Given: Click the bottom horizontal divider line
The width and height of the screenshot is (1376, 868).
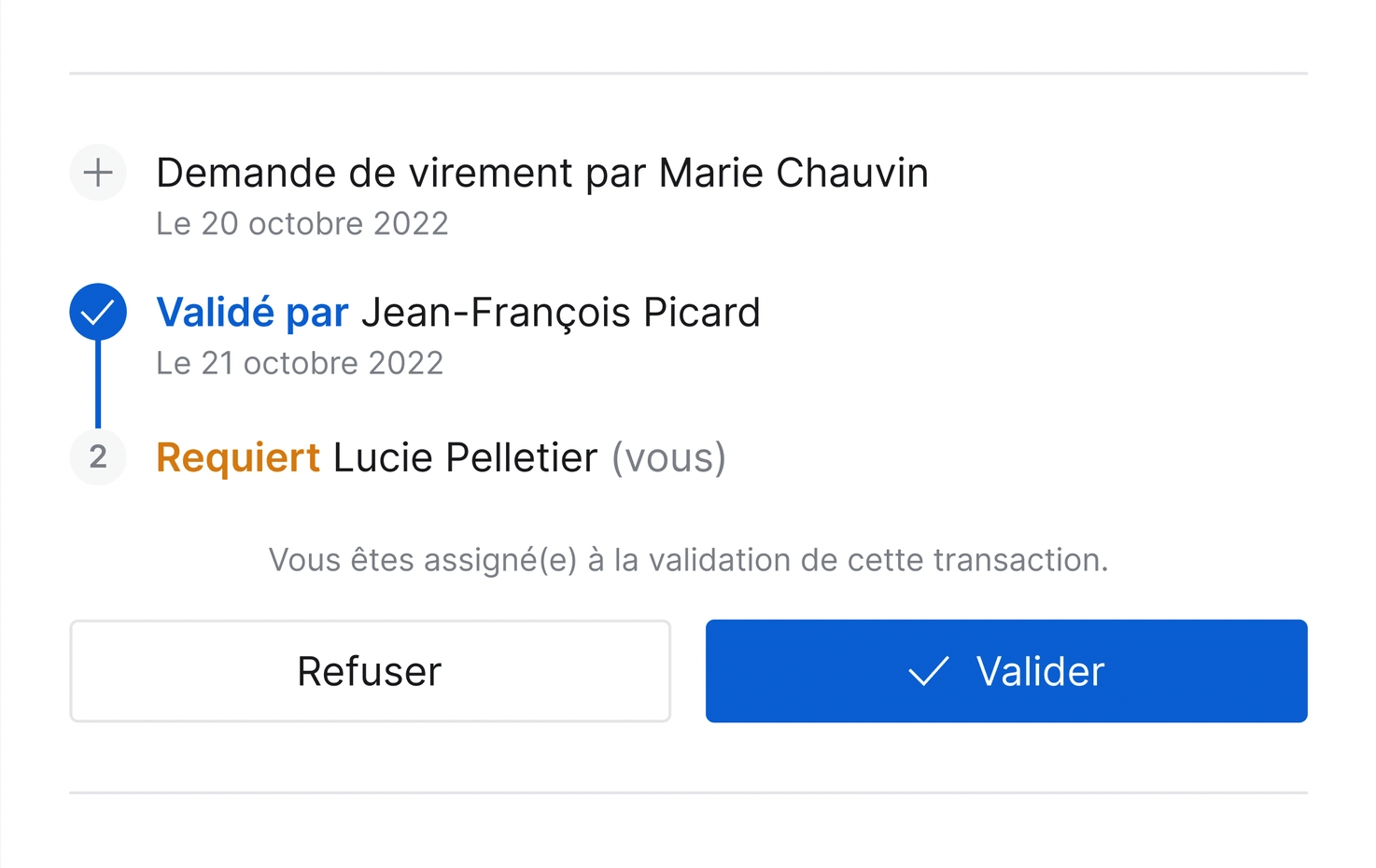Looking at the screenshot, I should coord(688,792).
